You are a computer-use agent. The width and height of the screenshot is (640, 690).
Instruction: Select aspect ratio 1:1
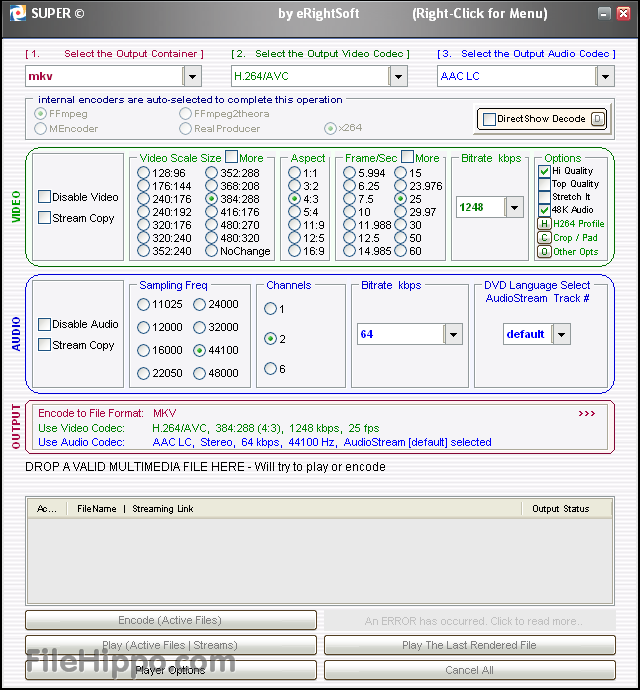coord(294,173)
